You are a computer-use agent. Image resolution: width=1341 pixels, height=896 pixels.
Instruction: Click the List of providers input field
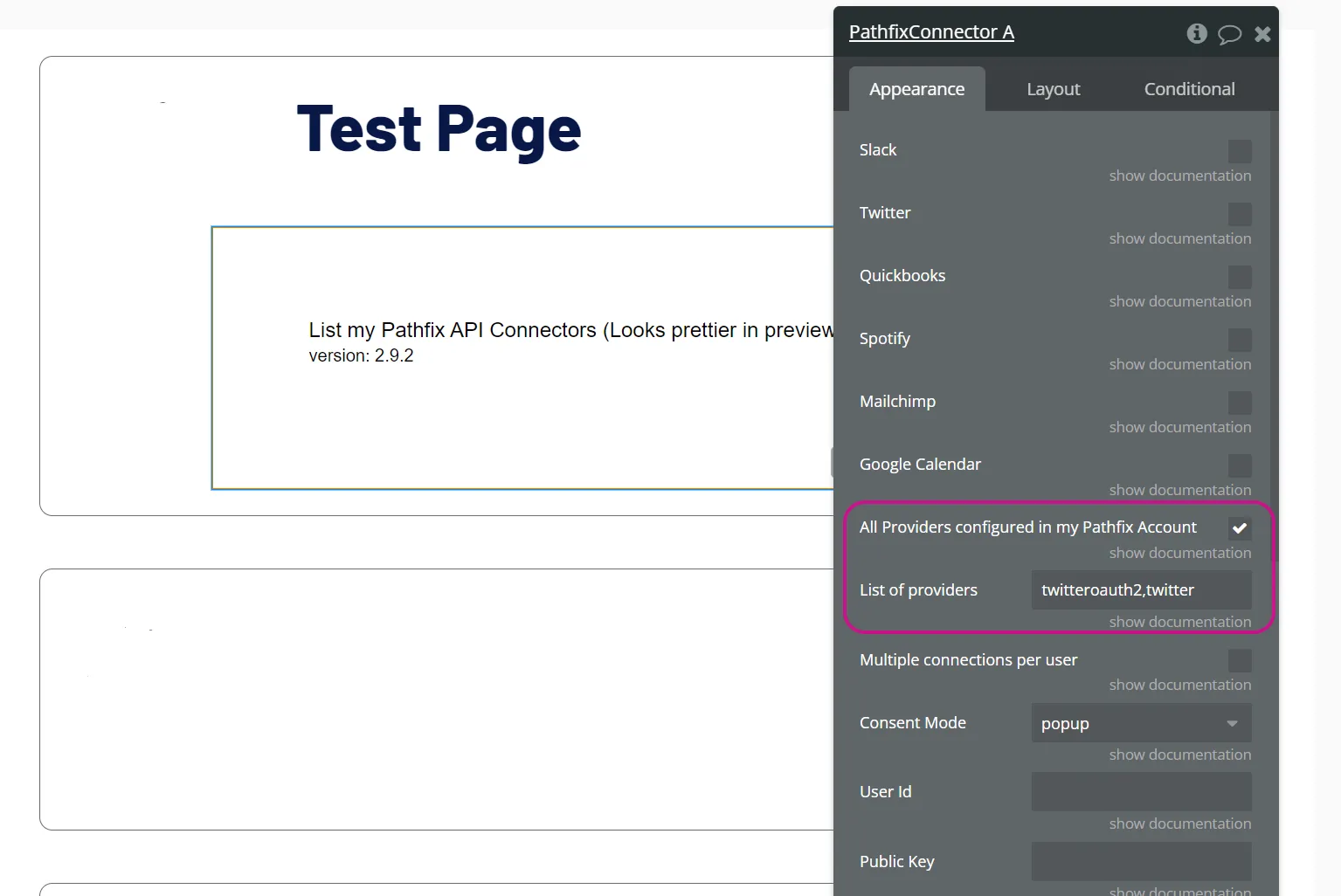coord(1141,590)
